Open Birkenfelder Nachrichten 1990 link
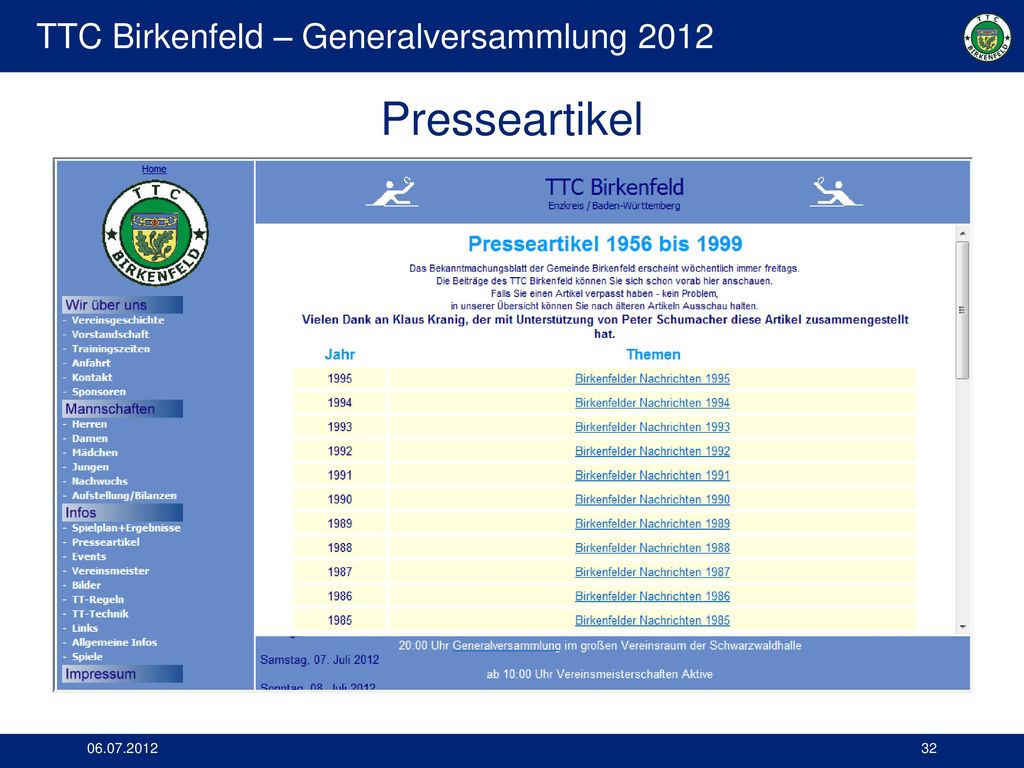The image size is (1024, 768). tap(652, 500)
